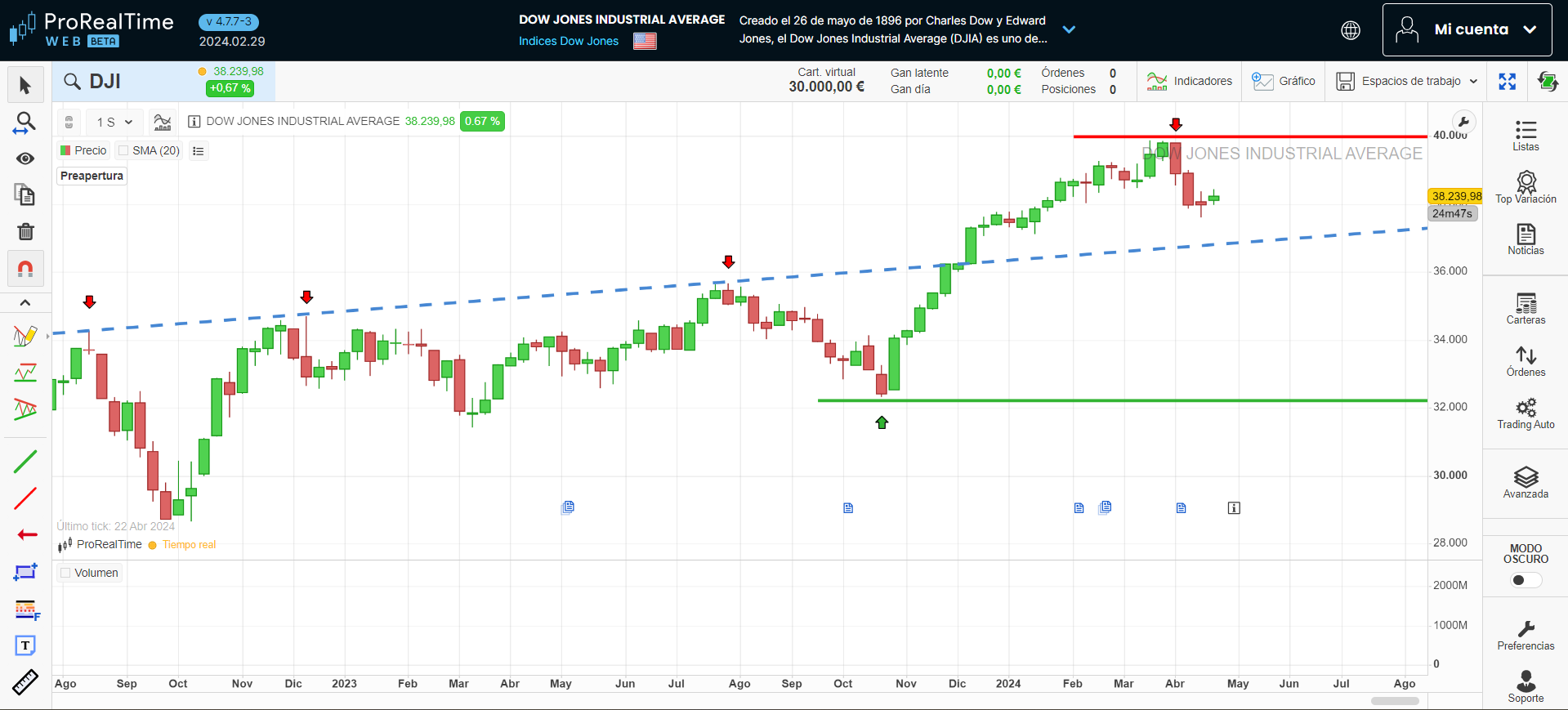The image size is (1568, 710).
Task: Select the blue rectangle drawing tool
Action: (25, 572)
